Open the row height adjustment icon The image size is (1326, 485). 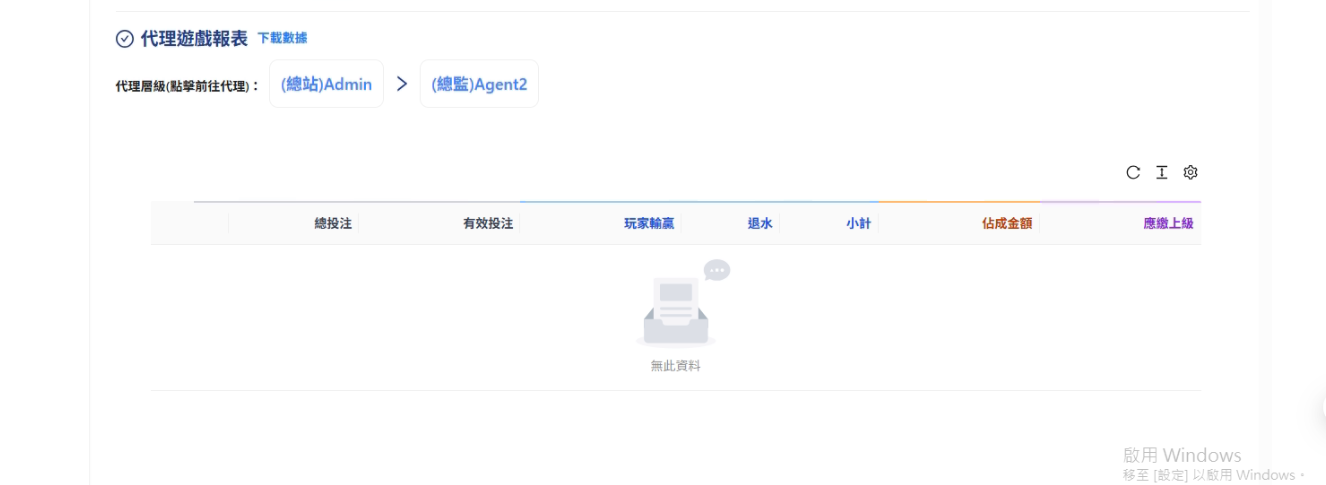(1161, 172)
